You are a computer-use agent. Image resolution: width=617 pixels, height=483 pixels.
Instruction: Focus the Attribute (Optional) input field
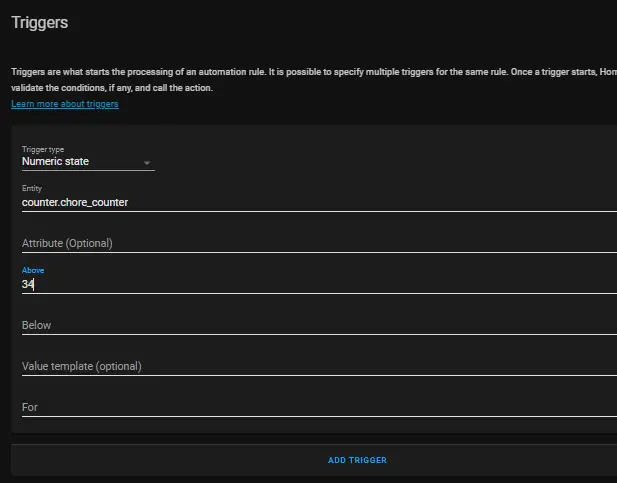pyautogui.click(x=319, y=243)
